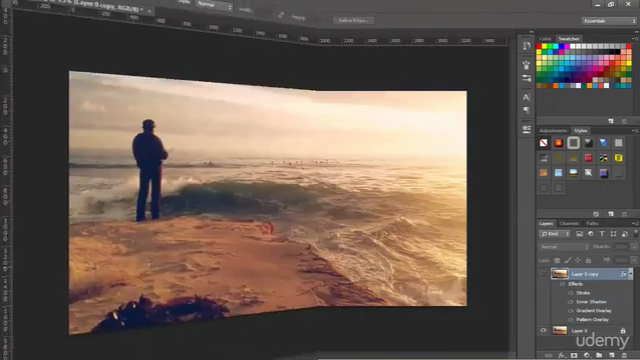Switch to the Adjustments tab
The height and width of the screenshot is (360, 640).
tap(553, 131)
